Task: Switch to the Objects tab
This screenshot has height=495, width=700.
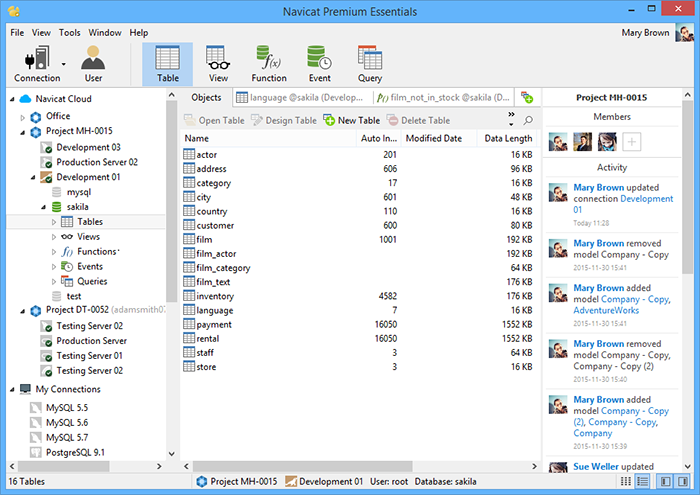Action: [206, 97]
